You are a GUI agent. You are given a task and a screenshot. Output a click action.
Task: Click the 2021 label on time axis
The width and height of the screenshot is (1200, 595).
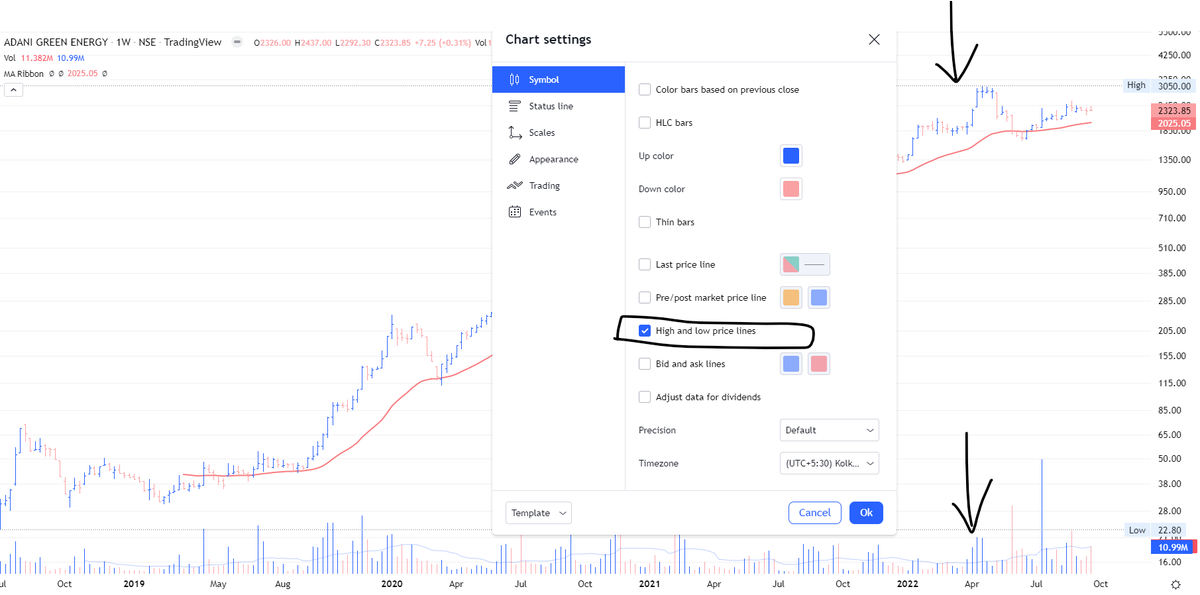(x=650, y=583)
